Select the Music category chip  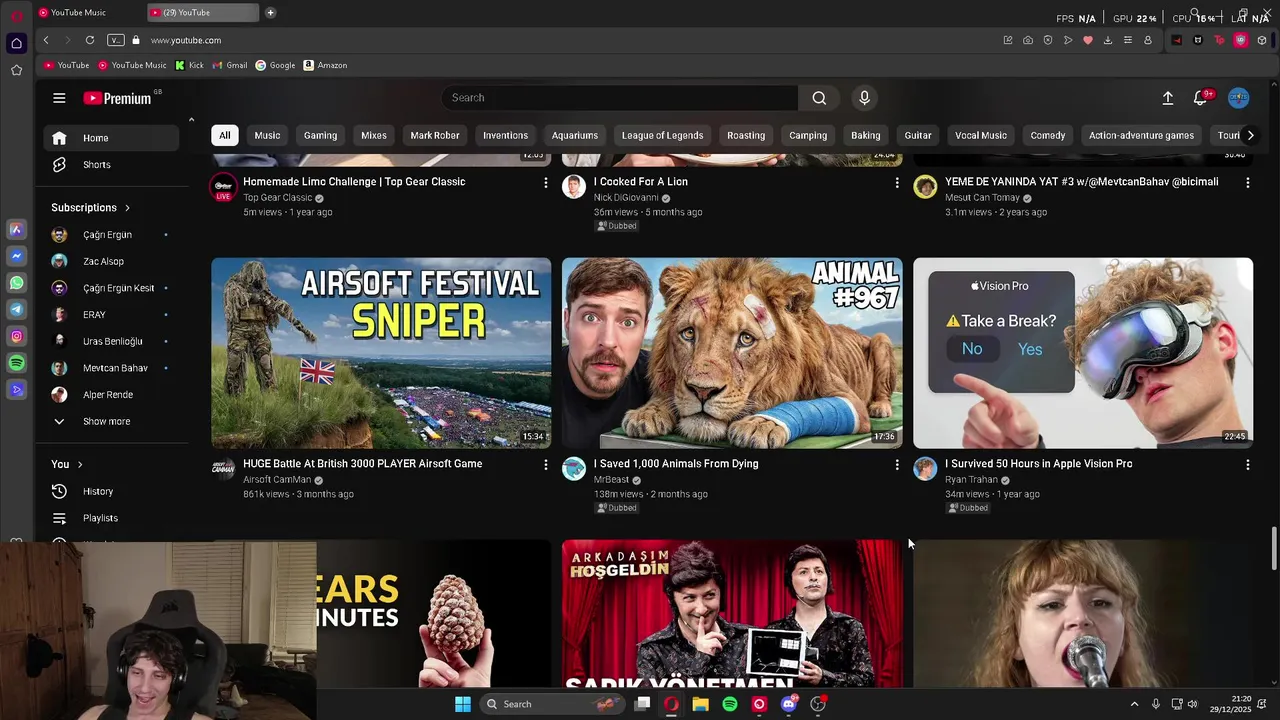point(267,135)
